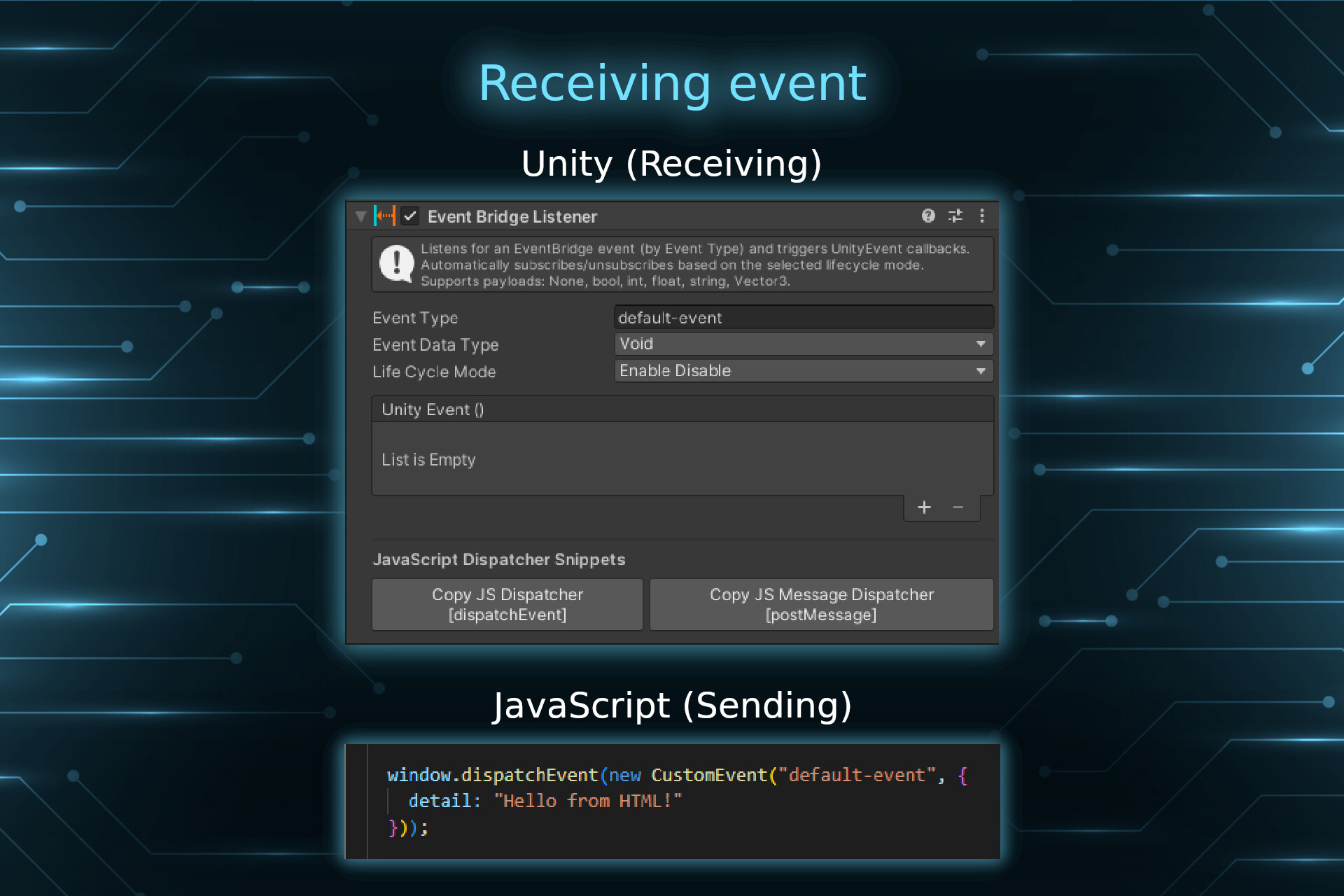Add a Unity Event callback with the plus icon
The height and width of the screenshot is (896, 1344).
(924, 507)
